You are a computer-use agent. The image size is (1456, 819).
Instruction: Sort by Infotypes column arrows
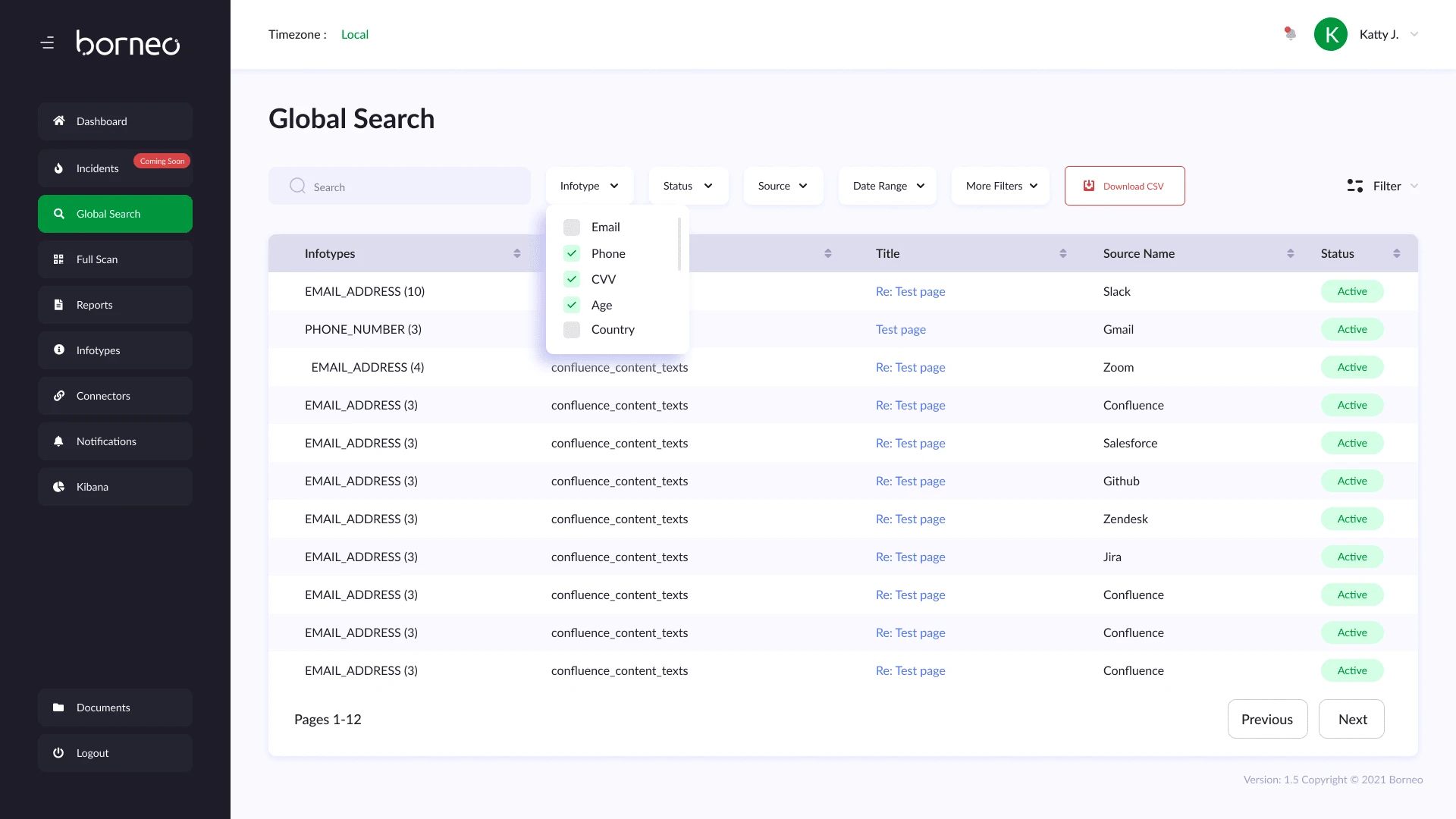click(516, 253)
